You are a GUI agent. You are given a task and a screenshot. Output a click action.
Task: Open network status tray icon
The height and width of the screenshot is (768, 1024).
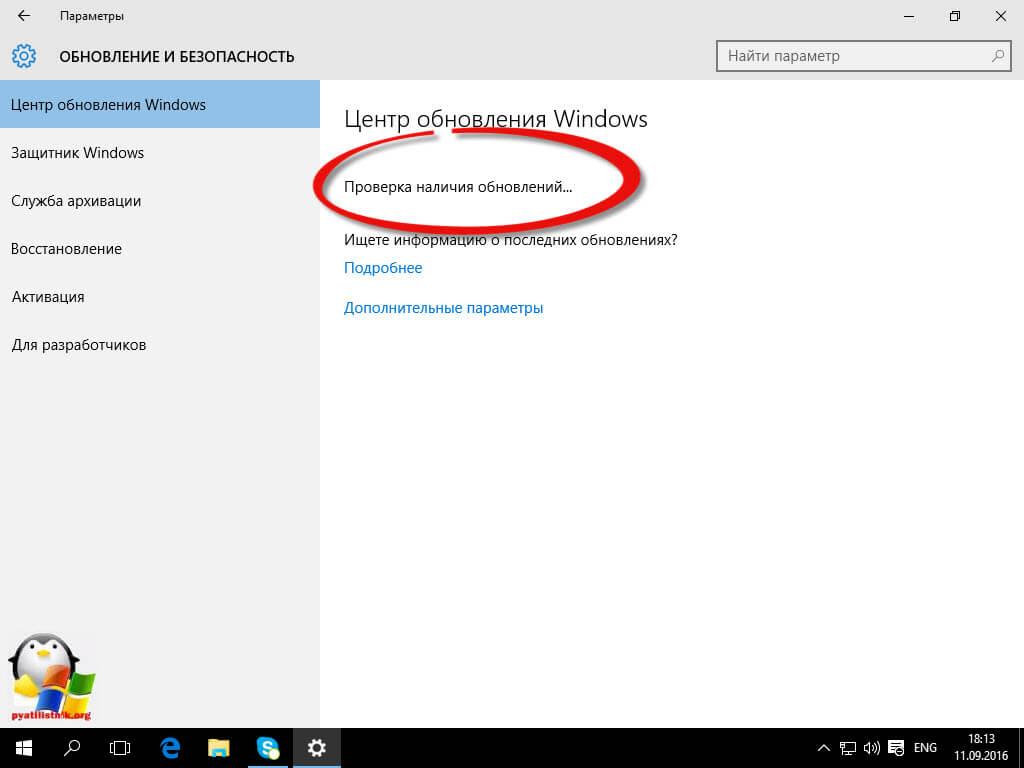[848, 748]
